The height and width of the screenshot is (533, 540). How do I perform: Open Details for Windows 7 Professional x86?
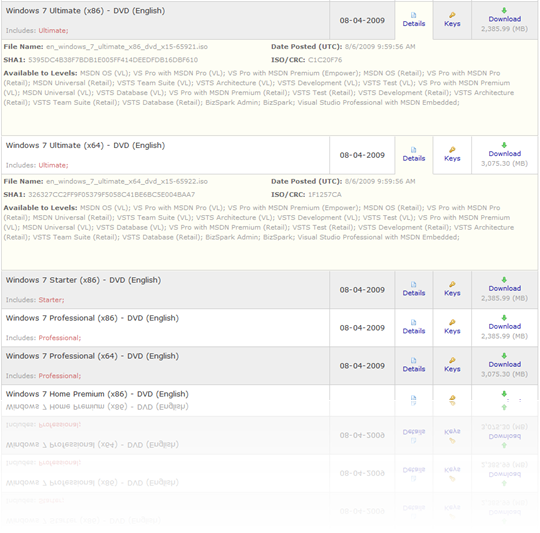[414, 327]
